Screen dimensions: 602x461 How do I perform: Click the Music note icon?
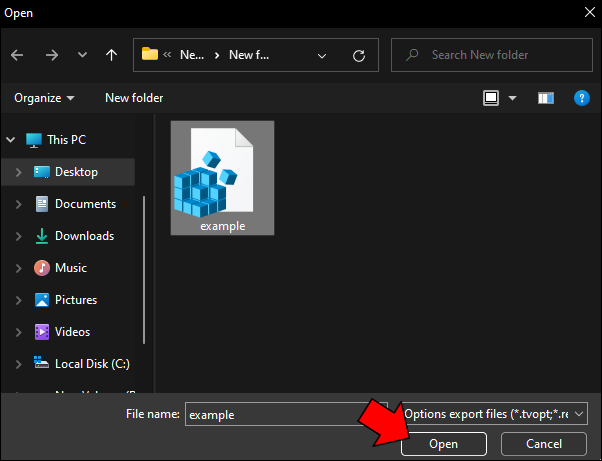[x=41, y=268]
